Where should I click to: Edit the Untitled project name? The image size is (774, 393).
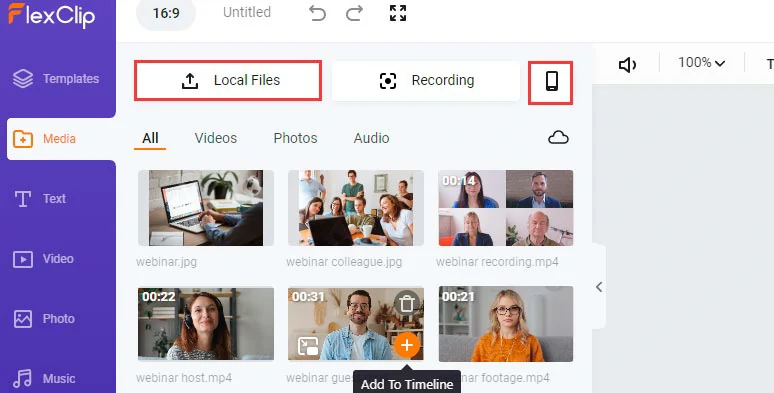(x=247, y=12)
